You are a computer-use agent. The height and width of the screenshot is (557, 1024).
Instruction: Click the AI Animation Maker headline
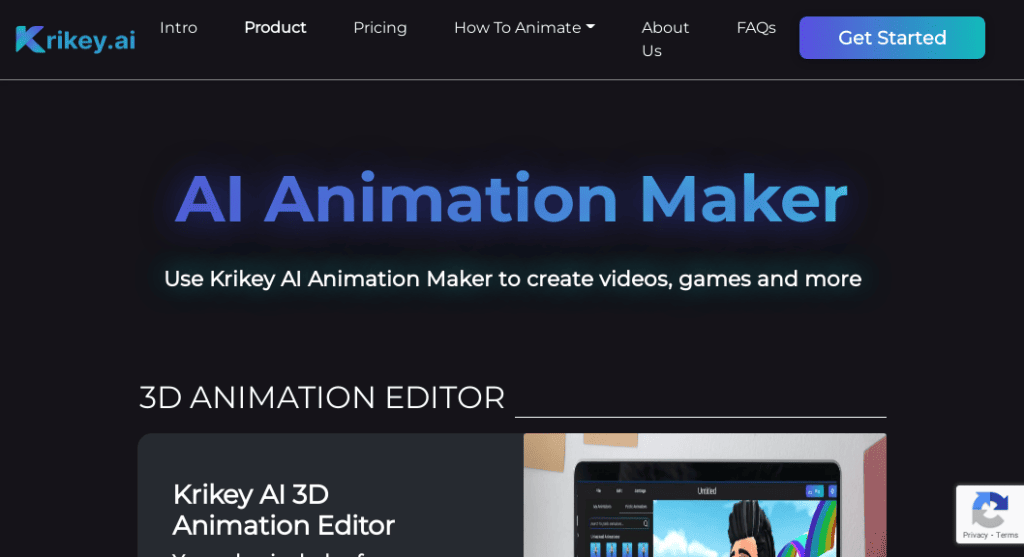pyautogui.click(x=511, y=198)
